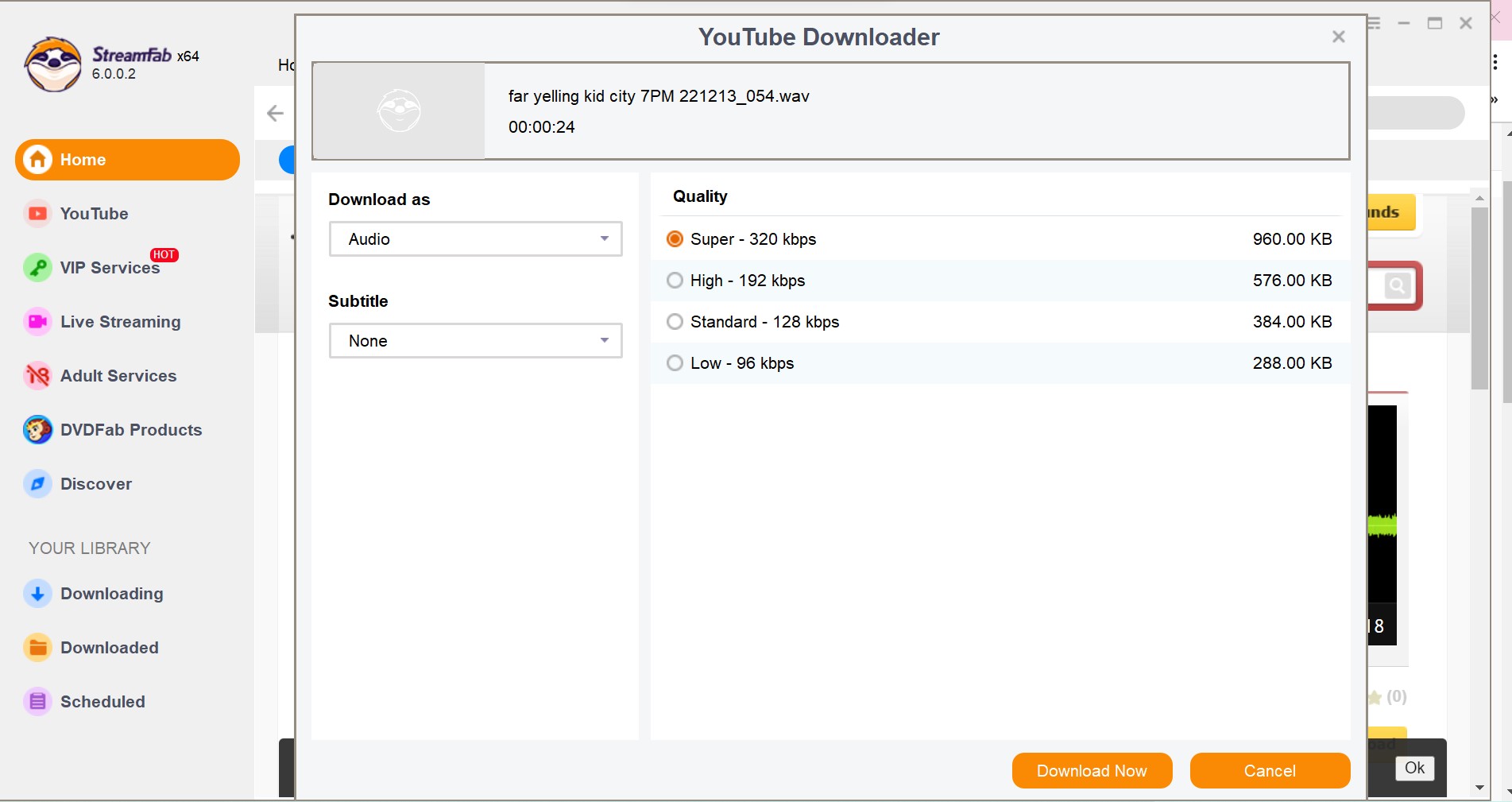Click the Downloaded folder icon

(37, 648)
